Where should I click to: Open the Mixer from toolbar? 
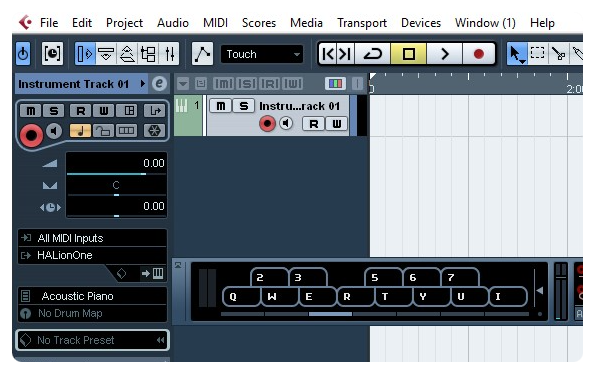[169, 54]
